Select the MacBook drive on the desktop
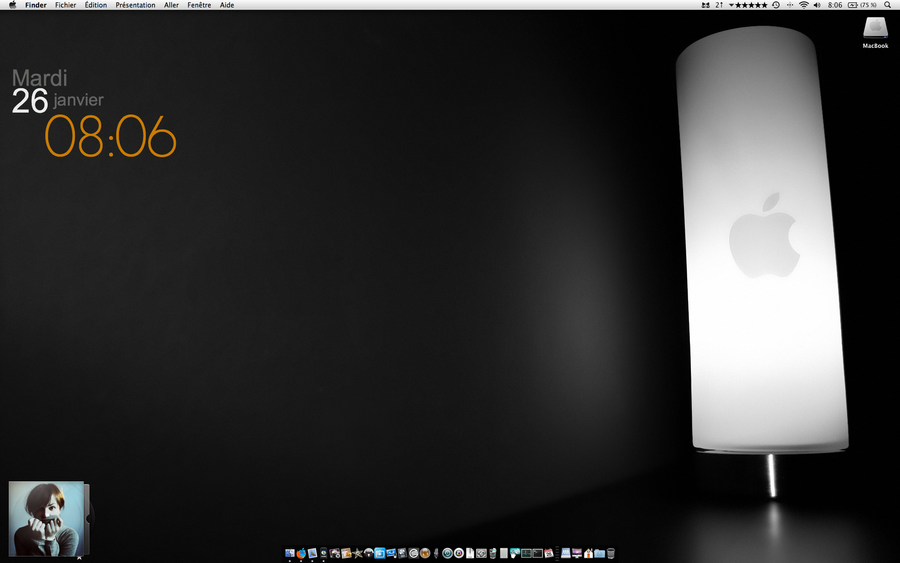Image resolution: width=900 pixels, height=563 pixels. point(875,32)
